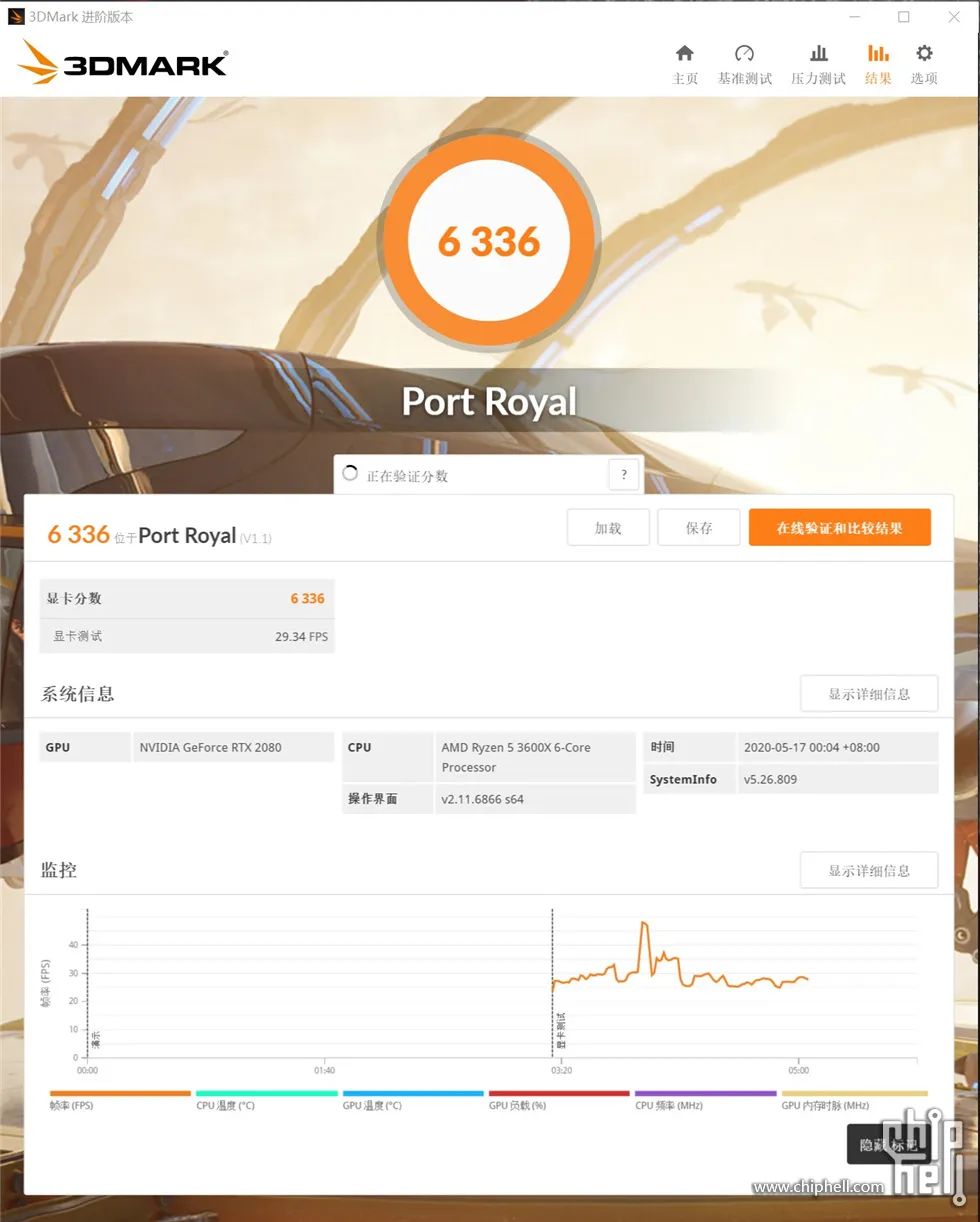
Task: Click the 监控 section heading
Action: (59, 870)
